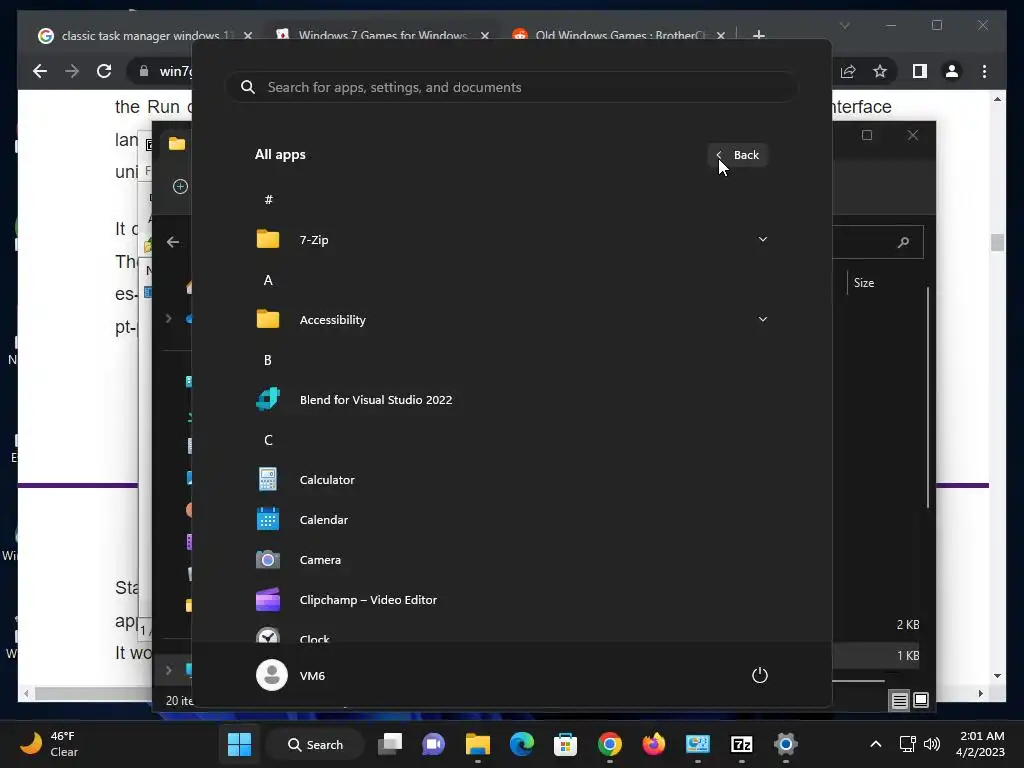Launch the Camera app icon
Image resolution: width=1024 pixels, height=768 pixels.
tap(268, 560)
